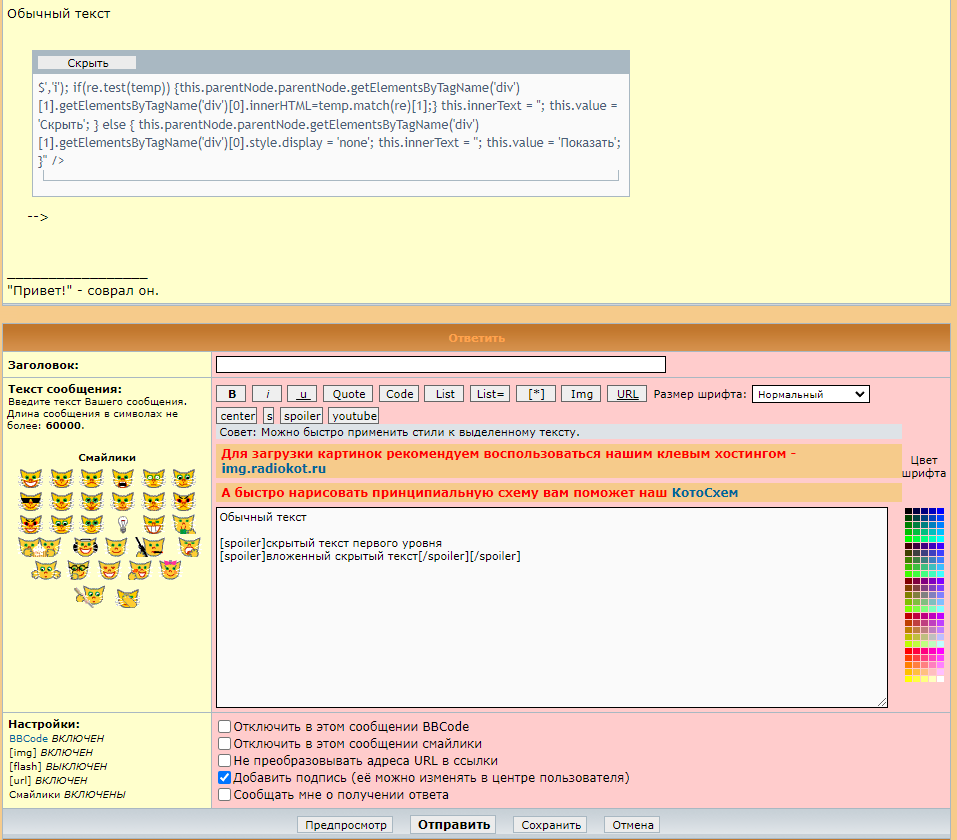This screenshot has height=840, width=957.
Task: Open the img.radiokot.ru hosting link
Action: (x=273, y=469)
